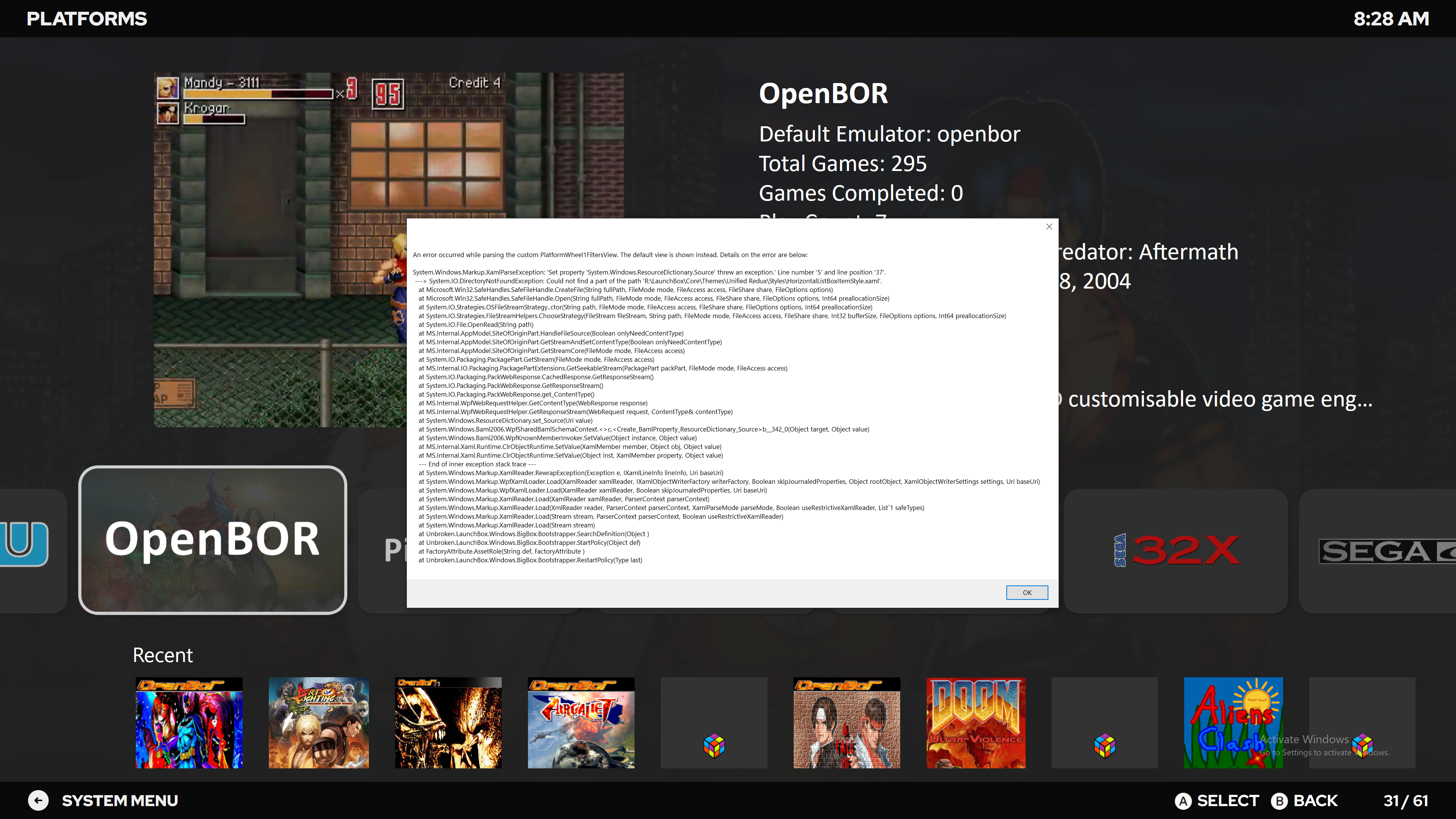Screen dimensions: 1456x819
Task: Click the 8:28 AM clock
Action: 1391,19
